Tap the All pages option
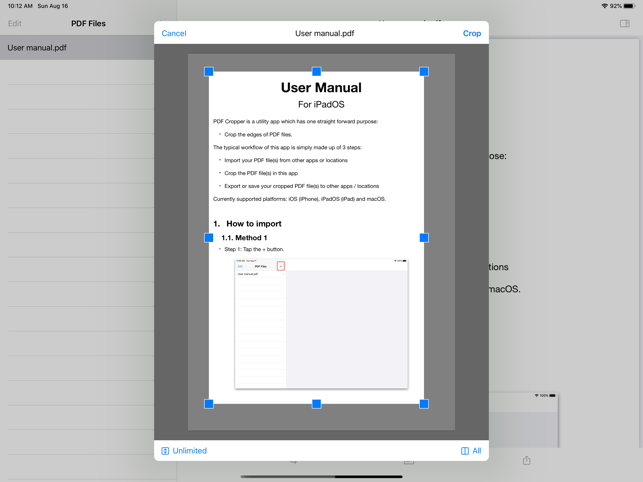Screen dimensions: 643x482 471,450
